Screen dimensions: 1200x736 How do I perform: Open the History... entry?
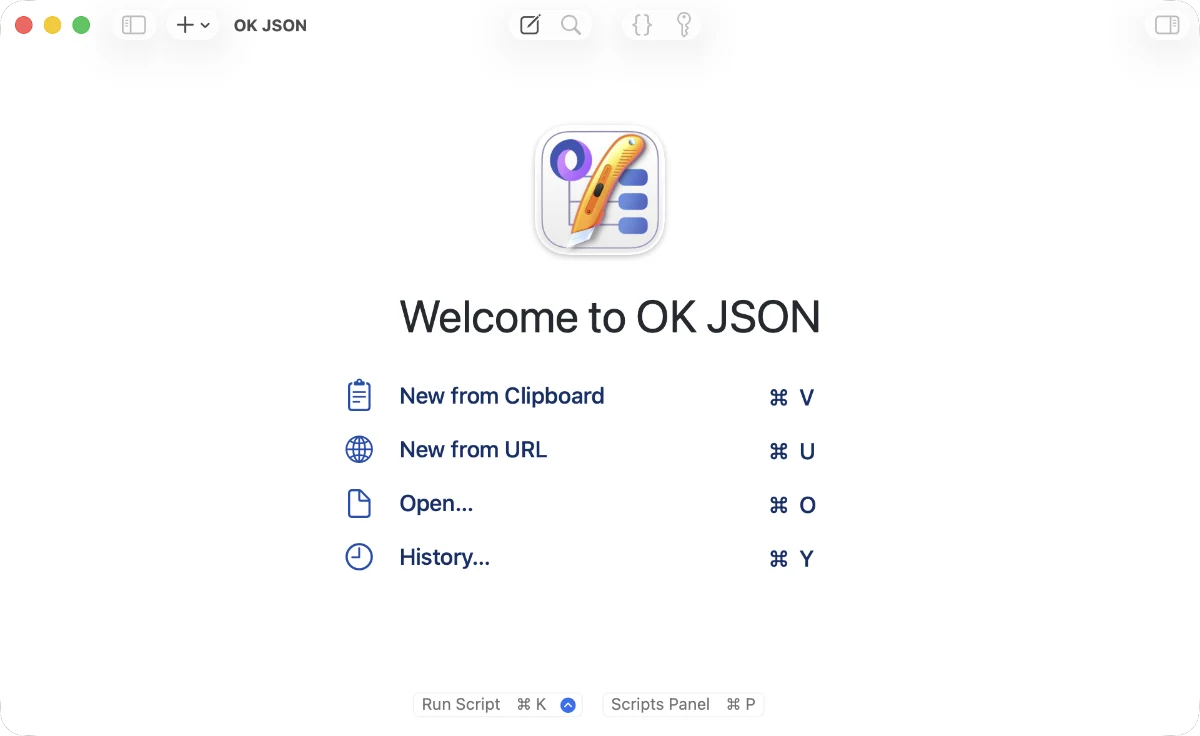tap(445, 558)
